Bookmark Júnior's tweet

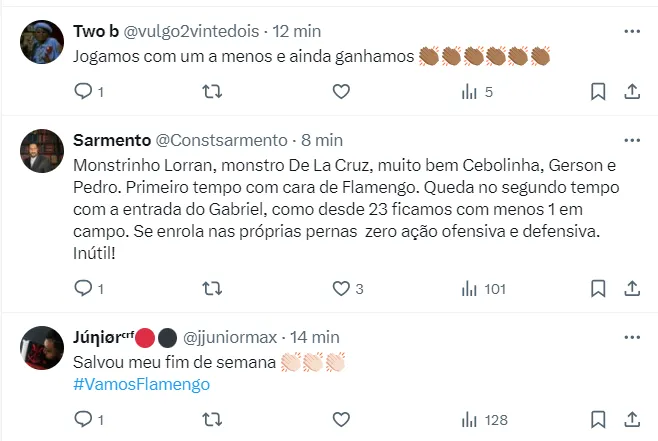598,422
